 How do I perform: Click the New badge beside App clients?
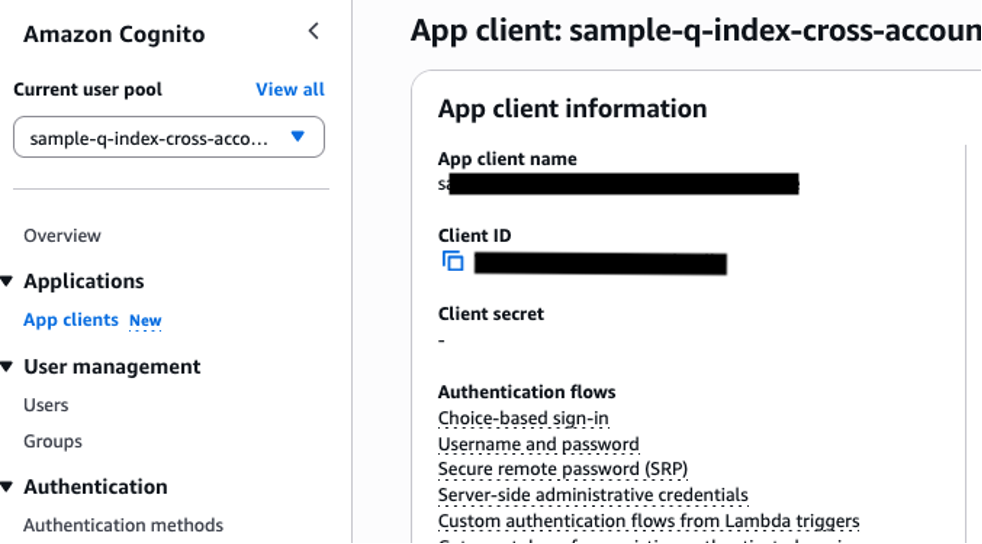point(145,321)
